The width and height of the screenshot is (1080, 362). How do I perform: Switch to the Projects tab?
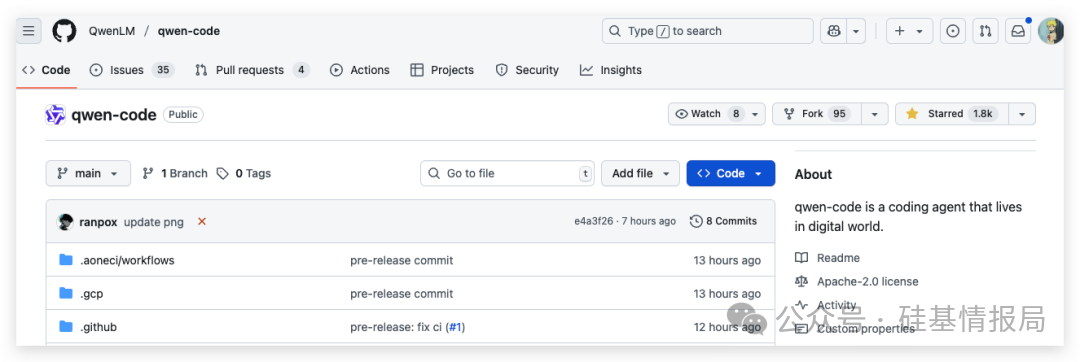point(442,70)
